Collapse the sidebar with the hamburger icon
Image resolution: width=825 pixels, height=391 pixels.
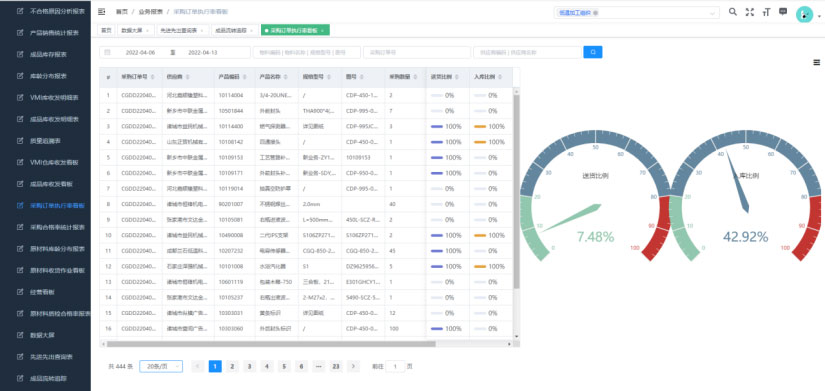point(102,12)
